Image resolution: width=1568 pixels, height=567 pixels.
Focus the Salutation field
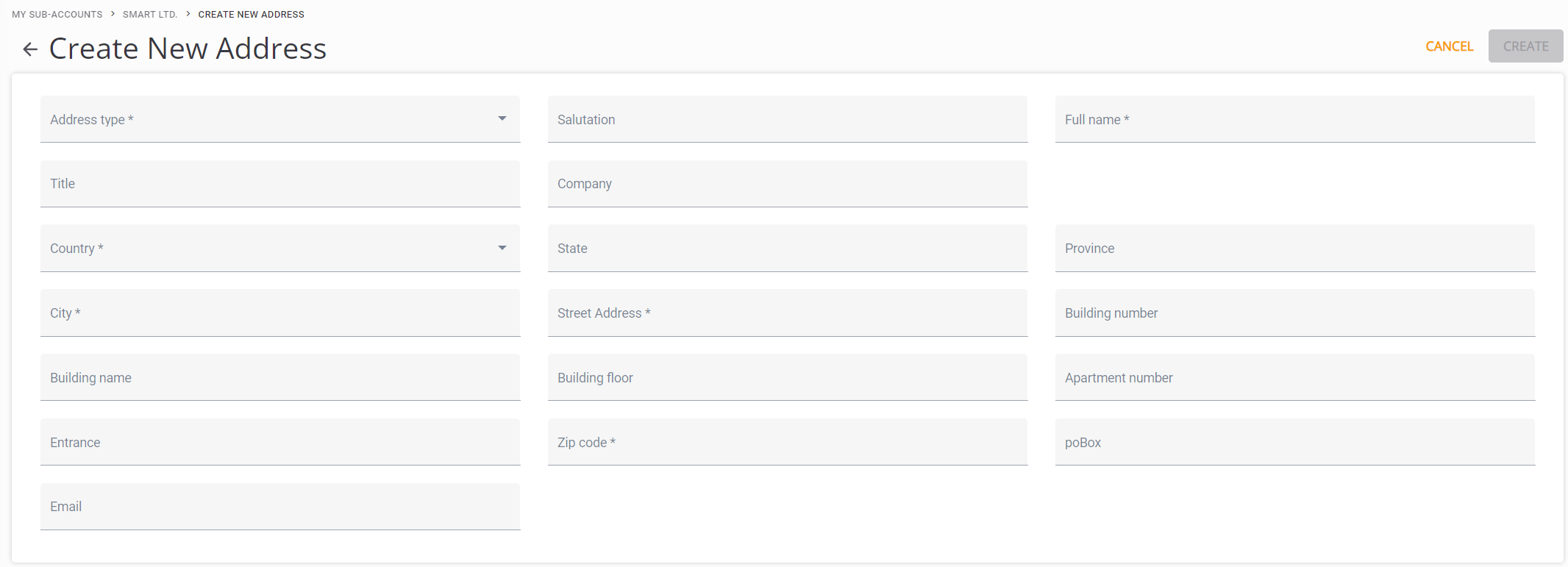(787, 119)
